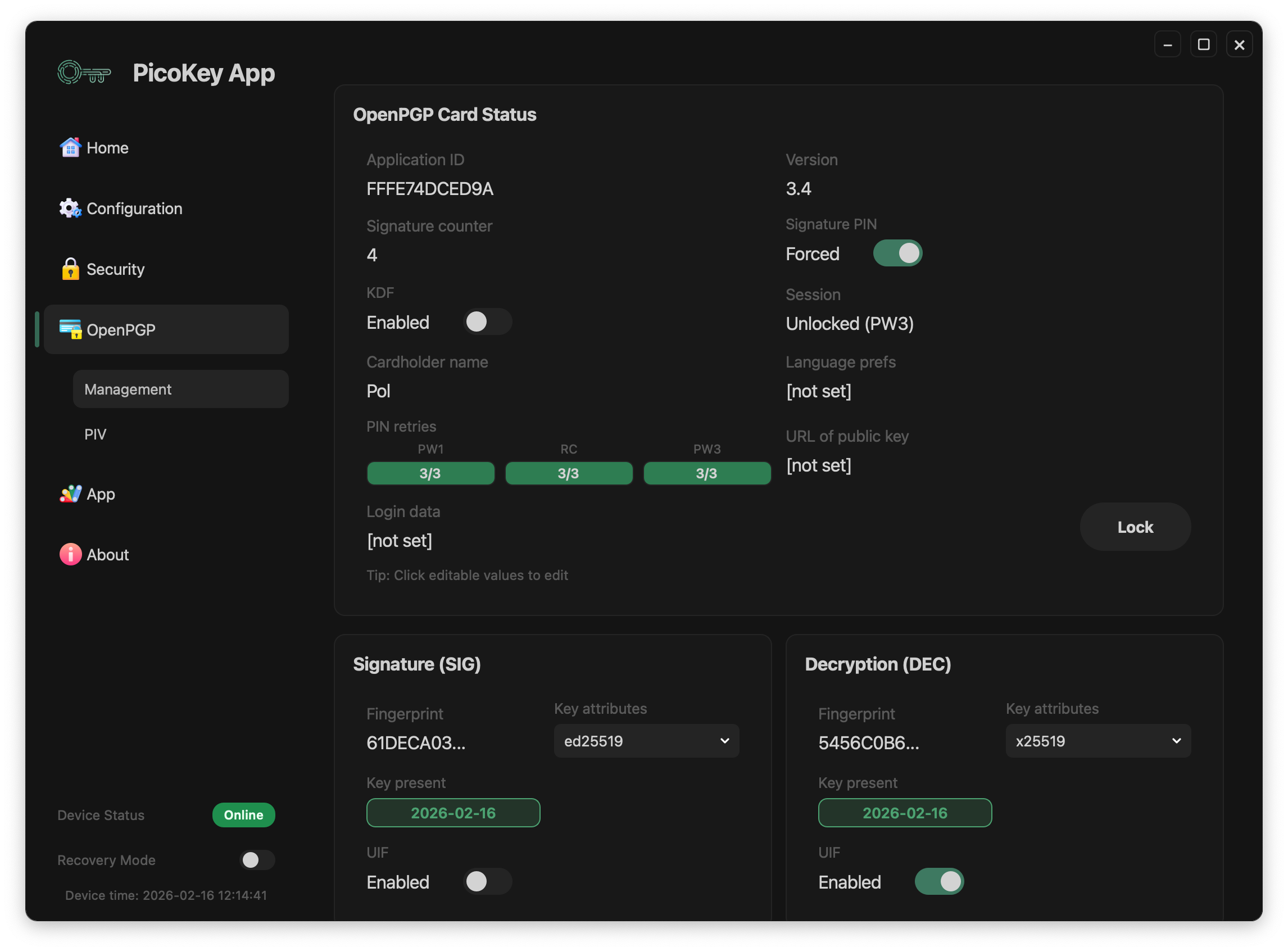Click the Online device status badge
1288x951 pixels.
coord(243,815)
